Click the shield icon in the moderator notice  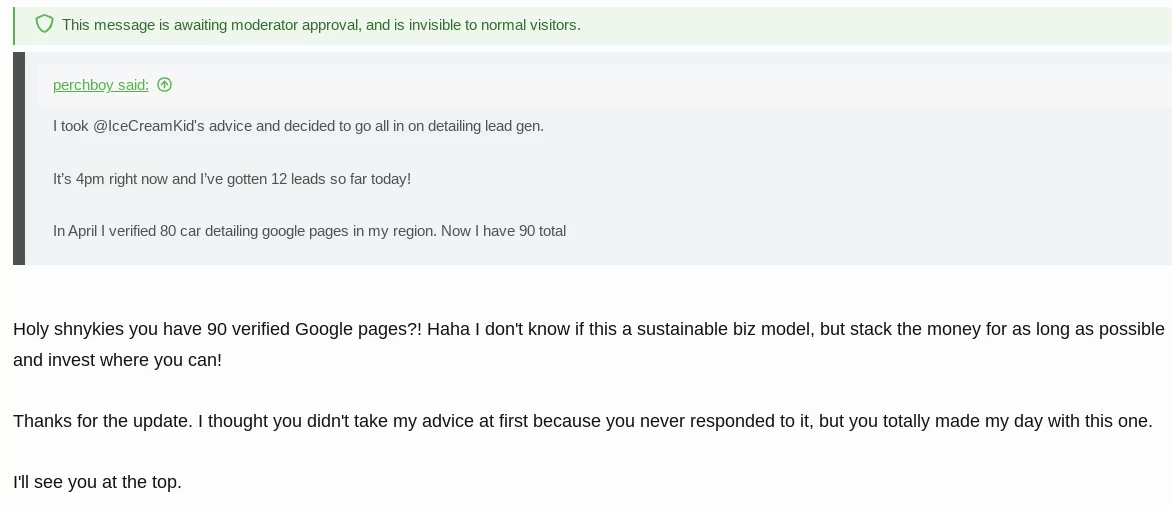44,25
